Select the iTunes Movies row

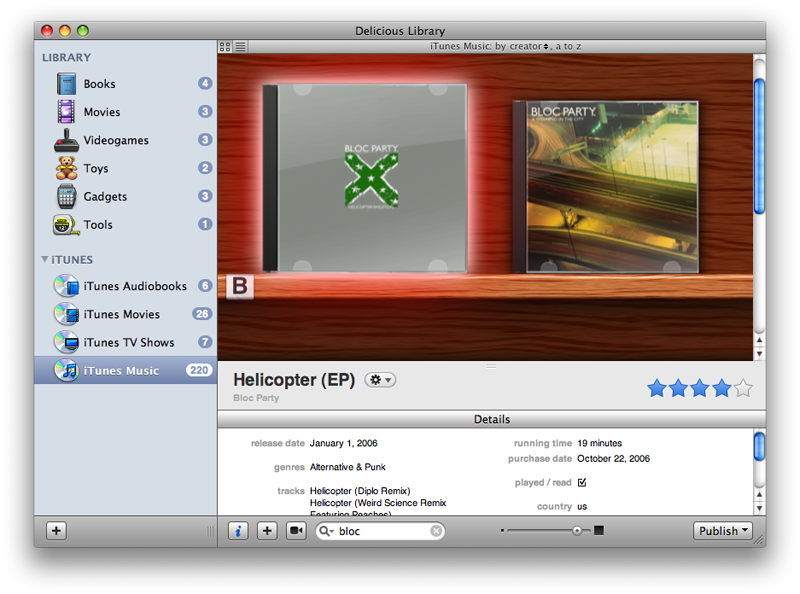coord(126,314)
